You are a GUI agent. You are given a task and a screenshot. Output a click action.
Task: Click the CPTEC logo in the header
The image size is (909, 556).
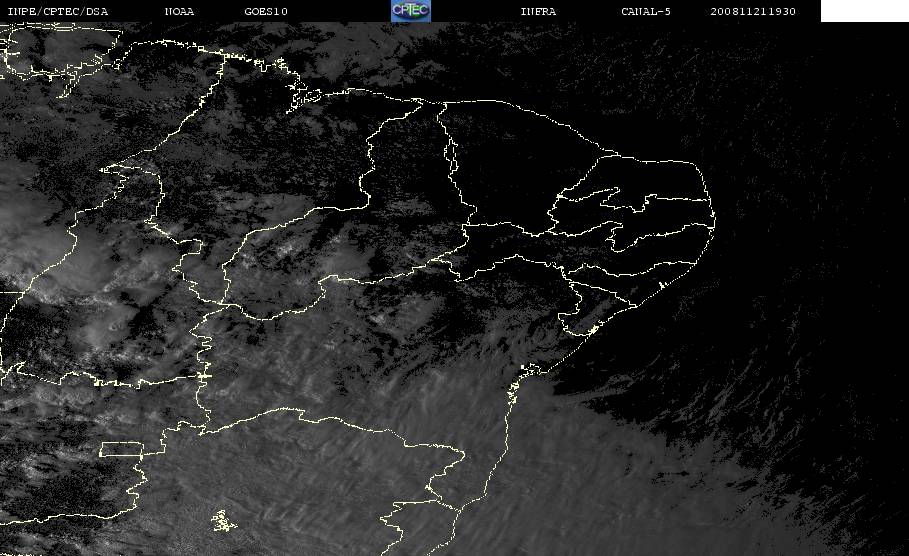410,11
